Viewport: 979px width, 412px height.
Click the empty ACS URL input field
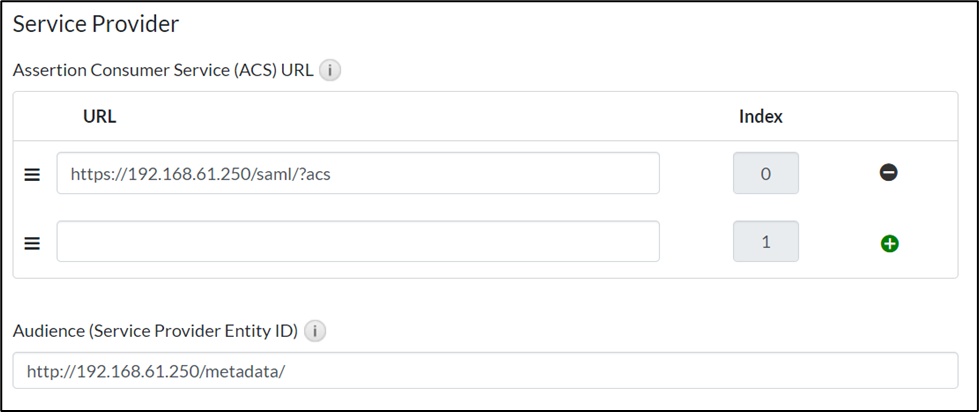point(357,242)
